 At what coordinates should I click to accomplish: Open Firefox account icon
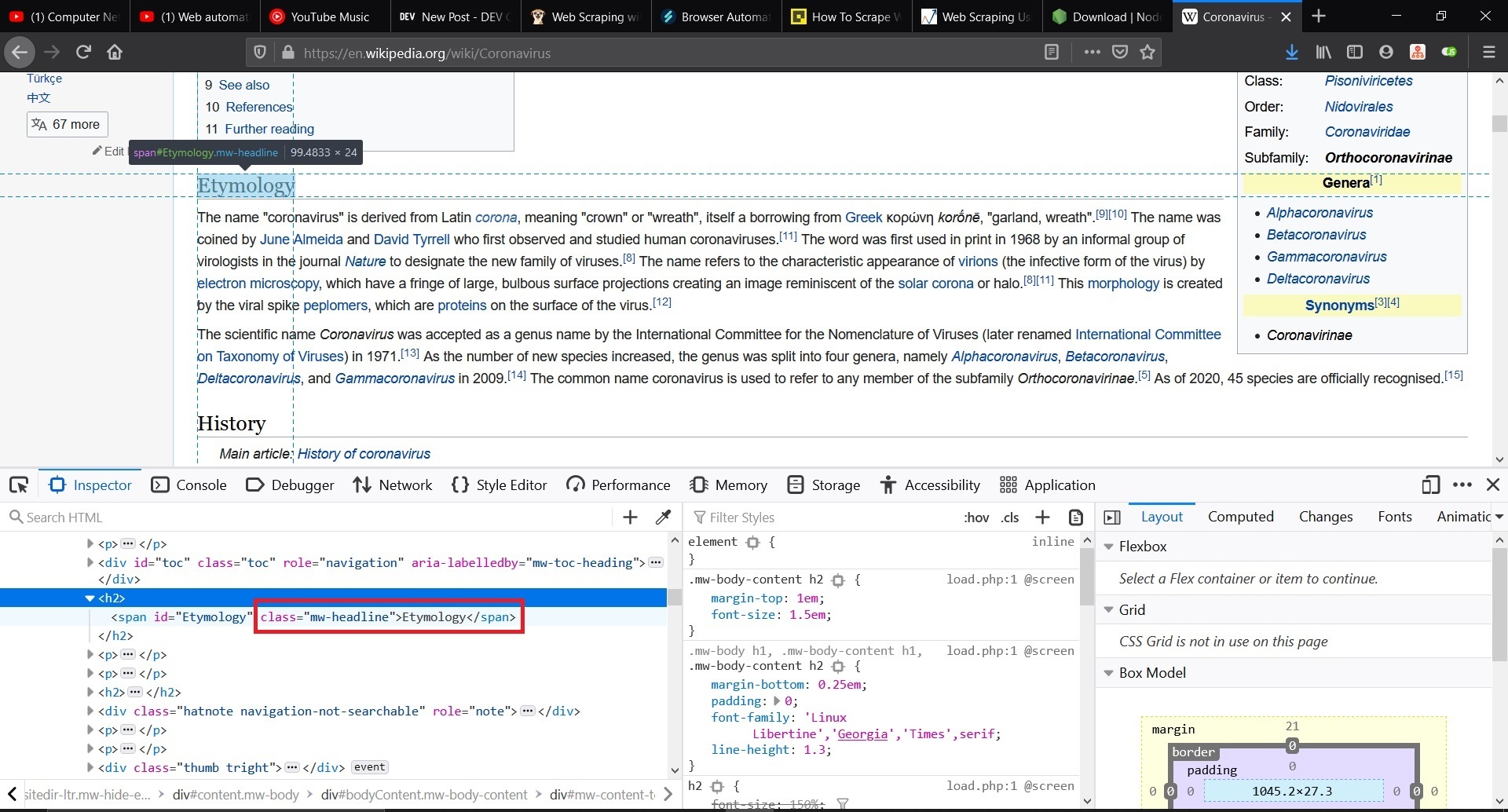pos(1386,53)
